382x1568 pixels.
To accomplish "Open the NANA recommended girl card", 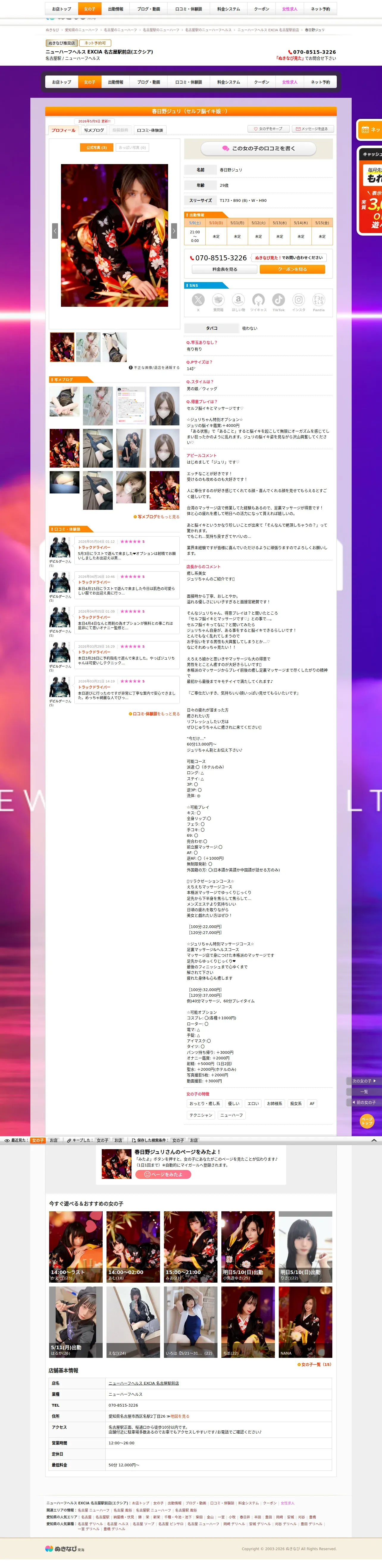I will point(305,1322).
